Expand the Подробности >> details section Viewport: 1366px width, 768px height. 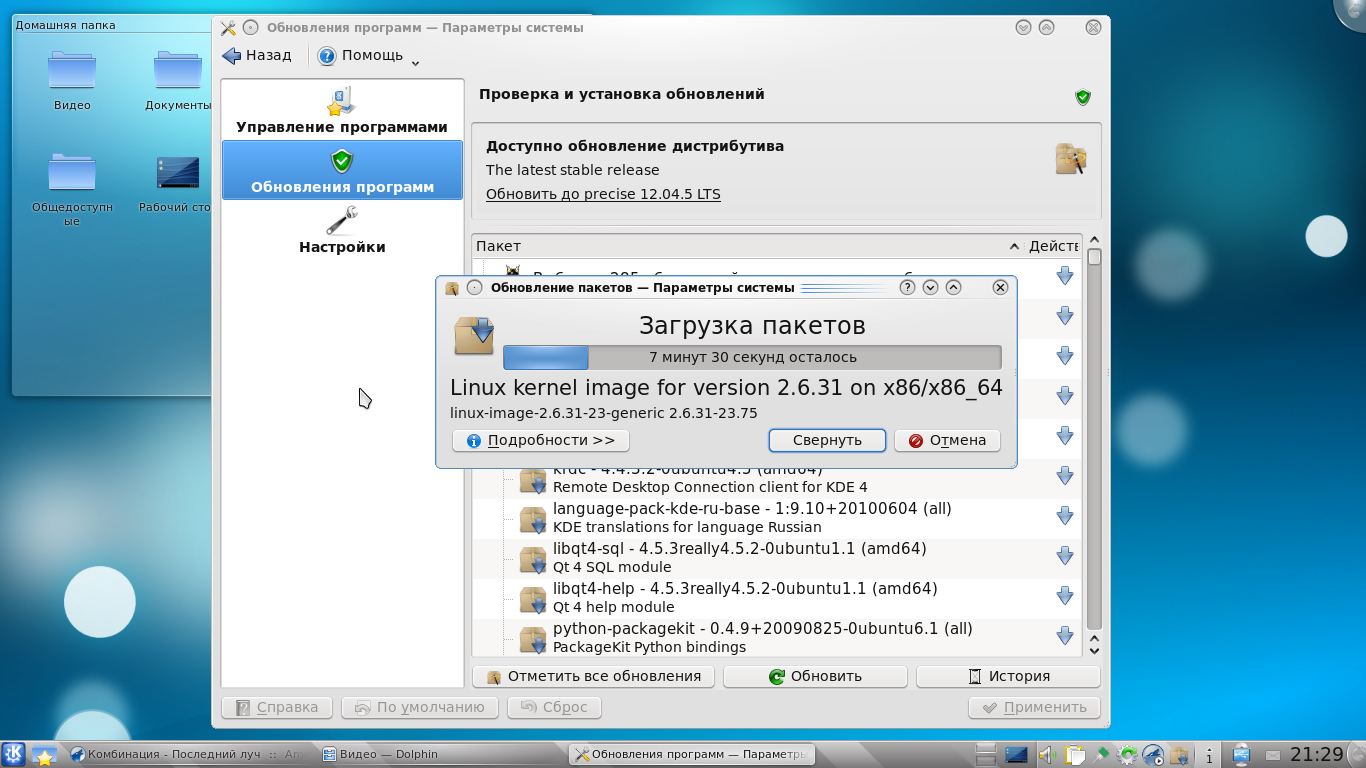pos(540,440)
